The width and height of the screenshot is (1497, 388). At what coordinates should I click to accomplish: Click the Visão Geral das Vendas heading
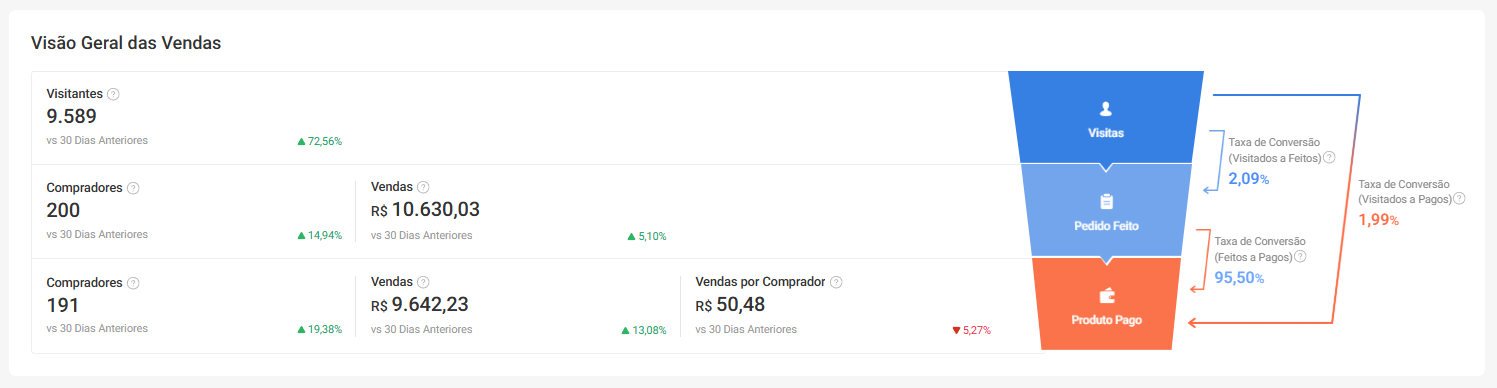click(126, 43)
